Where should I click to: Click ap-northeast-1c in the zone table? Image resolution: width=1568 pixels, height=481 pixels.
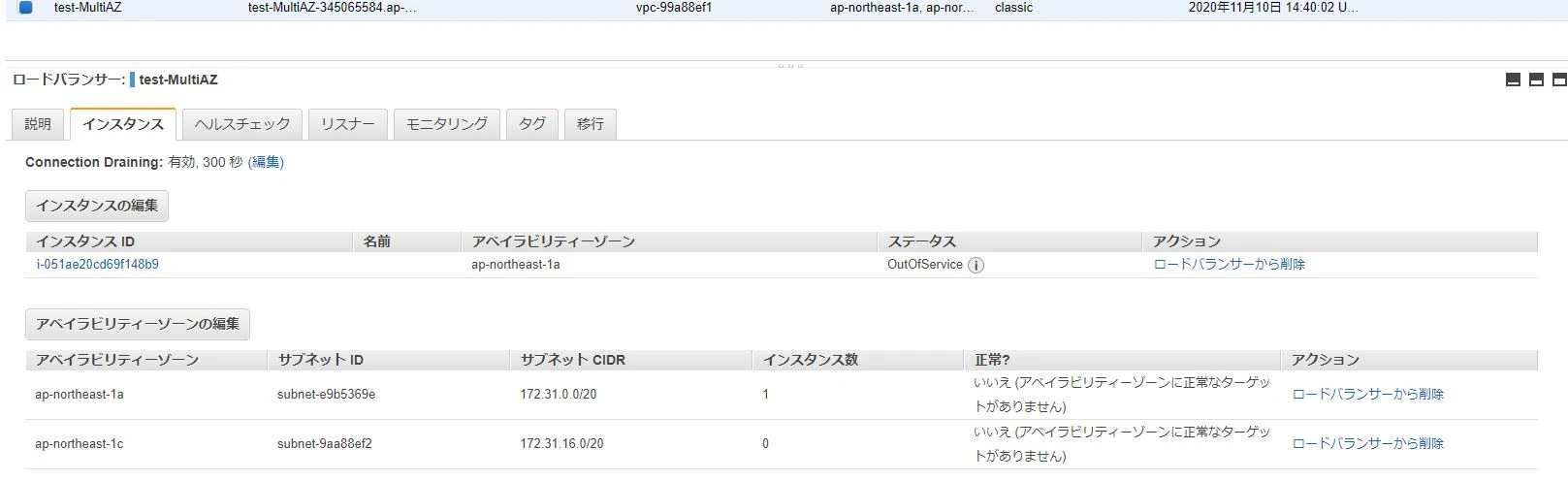click(80, 444)
